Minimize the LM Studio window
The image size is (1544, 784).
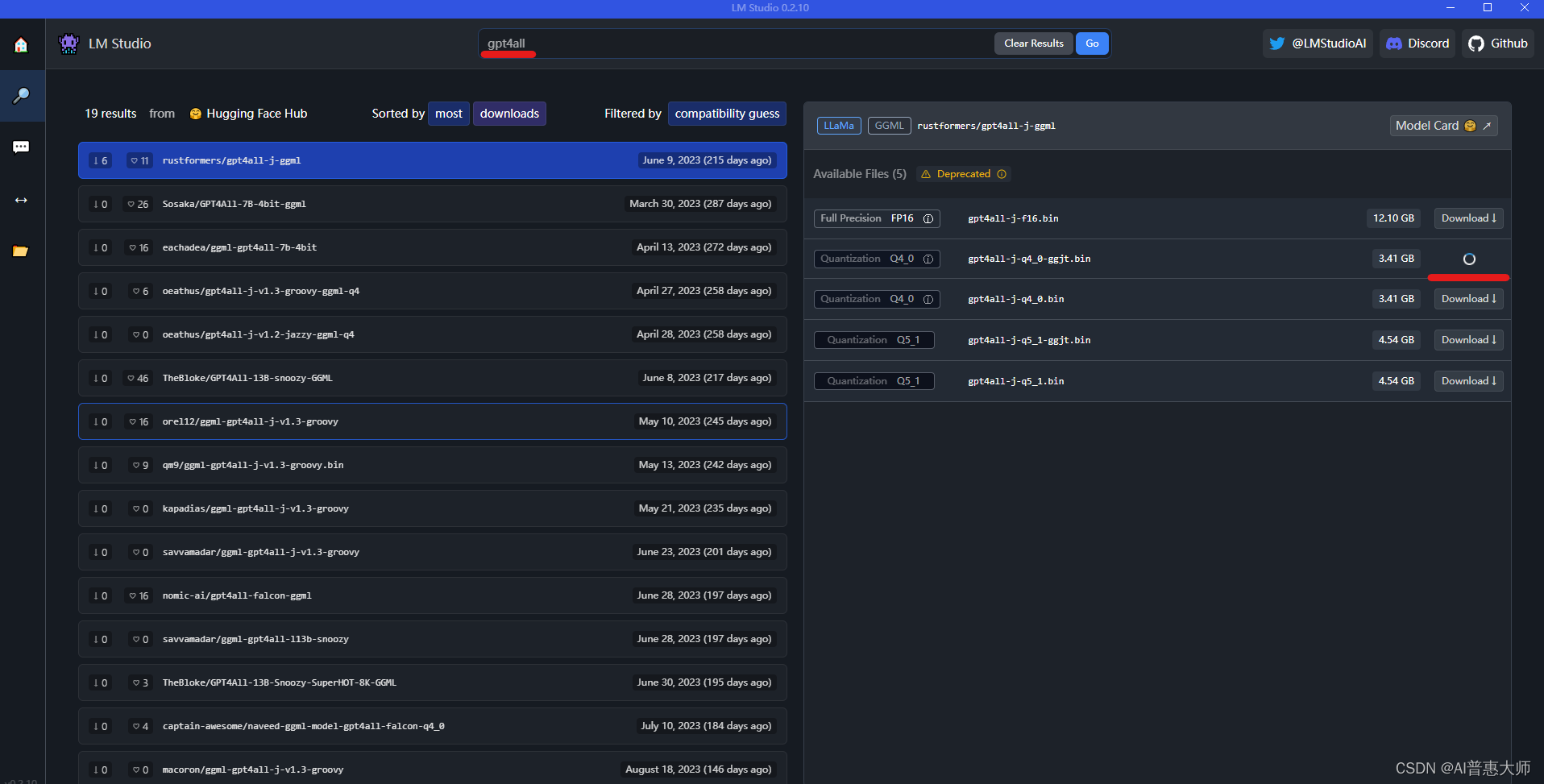tap(1451, 8)
